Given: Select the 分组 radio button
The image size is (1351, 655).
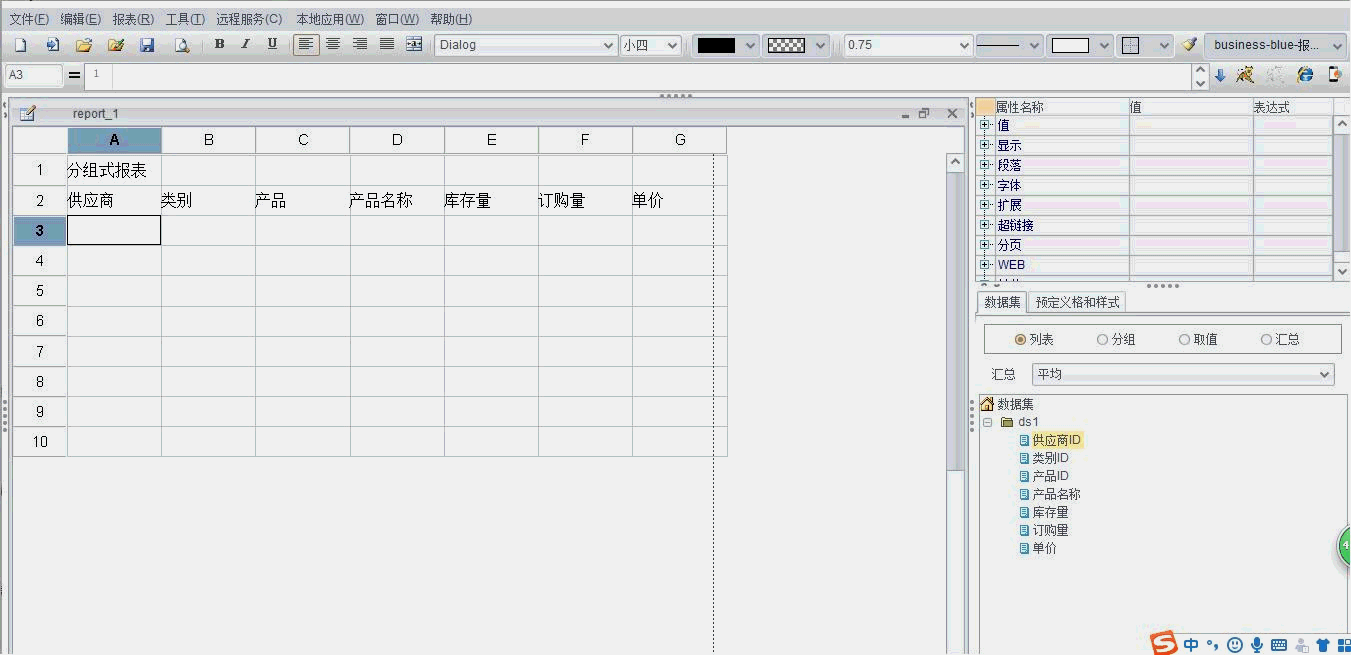Looking at the screenshot, I should tap(1102, 340).
